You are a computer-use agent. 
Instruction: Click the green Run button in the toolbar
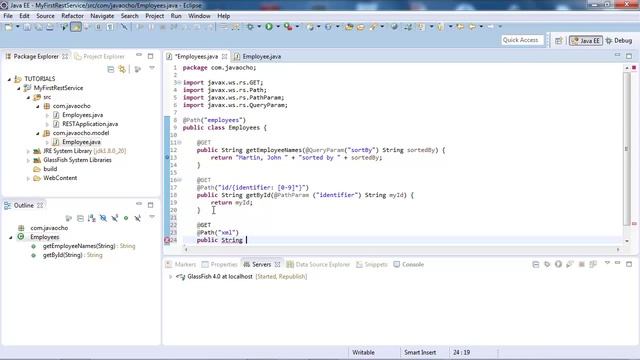click(x=269, y=27)
